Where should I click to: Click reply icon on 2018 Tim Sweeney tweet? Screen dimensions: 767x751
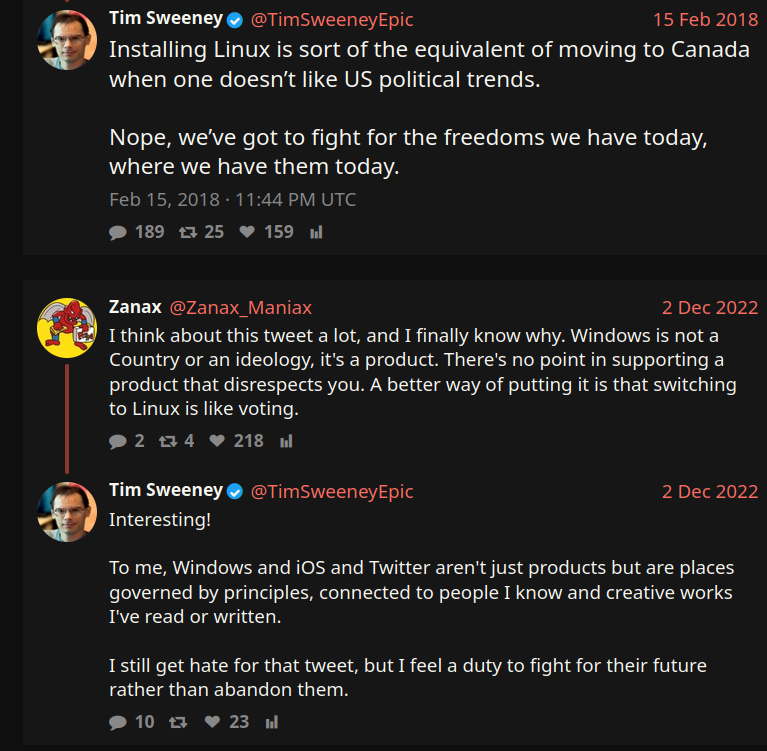pyautogui.click(x=118, y=232)
